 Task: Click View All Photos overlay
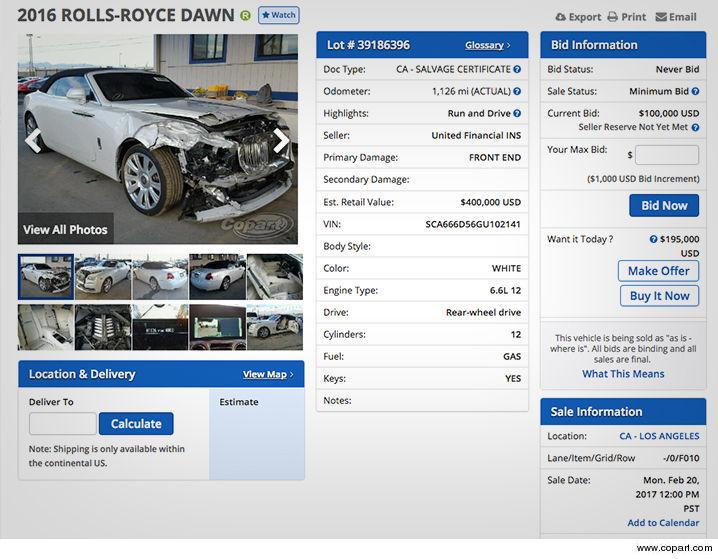tap(65, 229)
